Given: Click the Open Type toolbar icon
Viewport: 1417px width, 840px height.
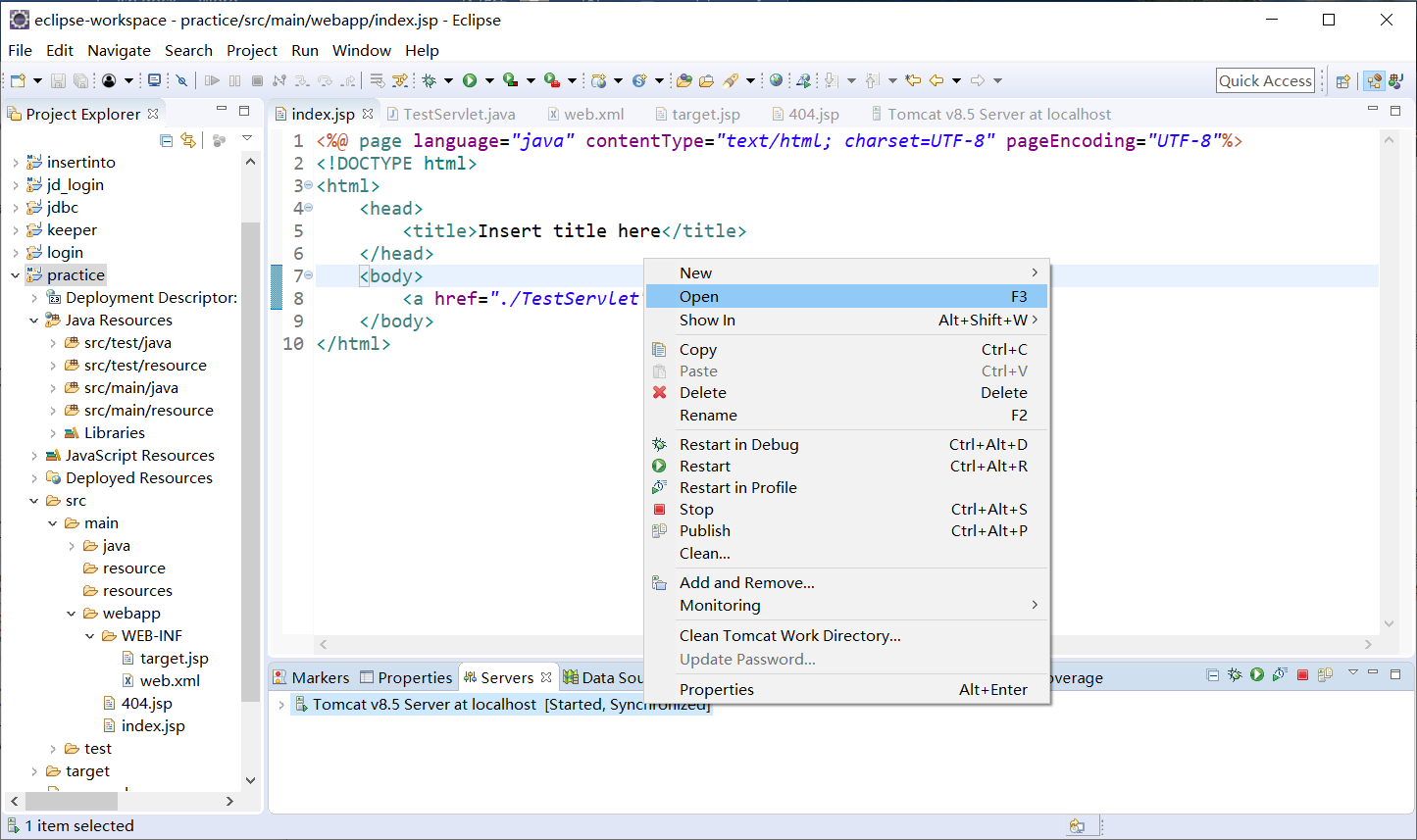Looking at the screenshot, I should click(683, 80).
